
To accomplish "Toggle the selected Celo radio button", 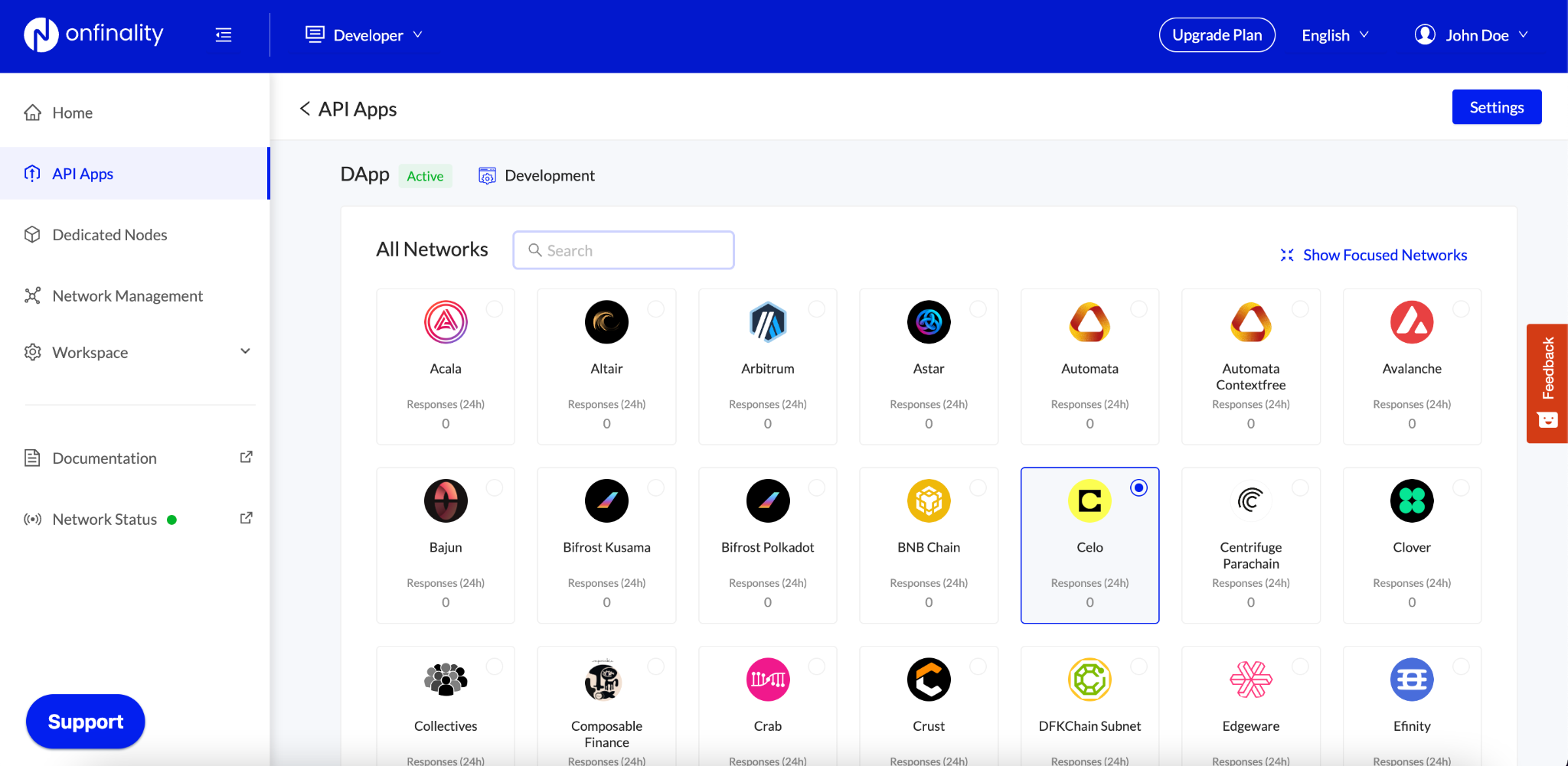I will tap(1139, 487).
